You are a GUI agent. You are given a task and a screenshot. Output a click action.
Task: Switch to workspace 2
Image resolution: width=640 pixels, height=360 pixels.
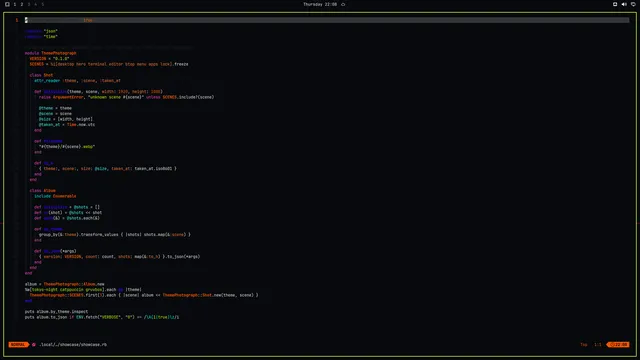[x=22, y=4]
